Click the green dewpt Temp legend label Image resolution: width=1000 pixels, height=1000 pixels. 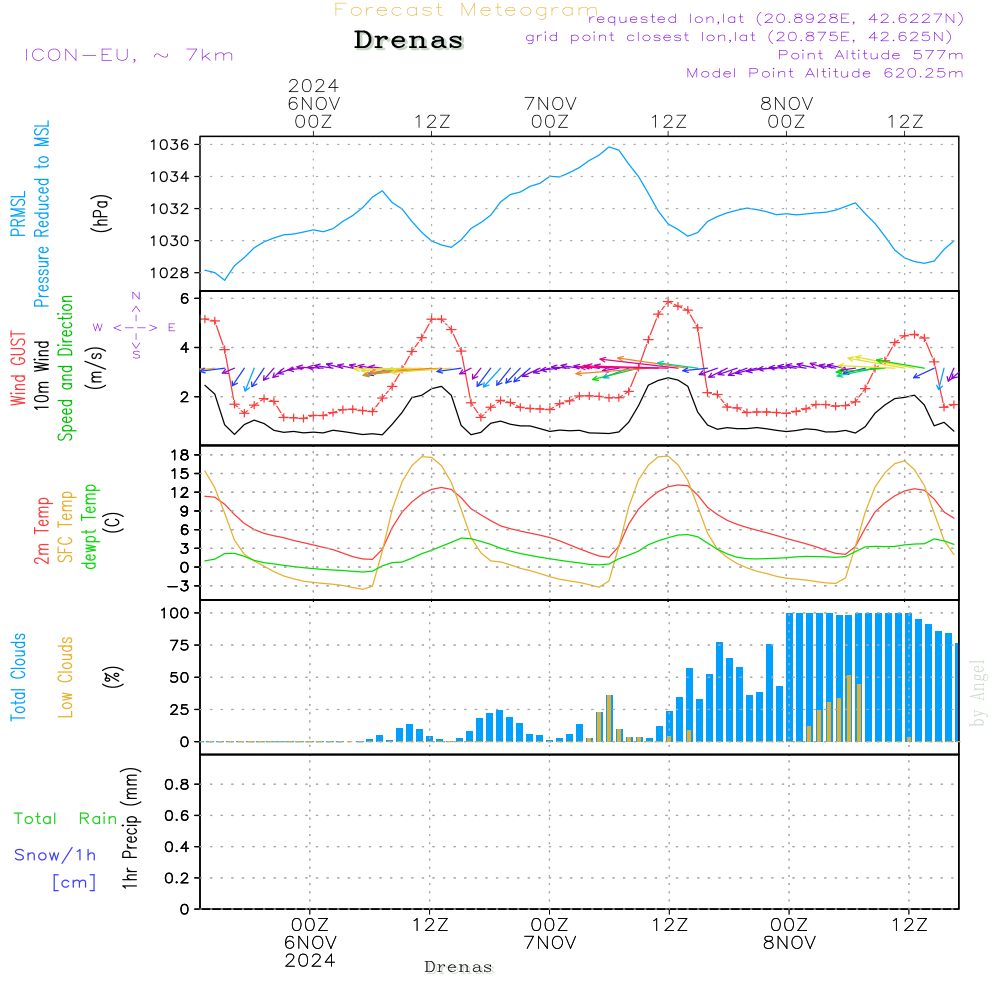pyautogui.click(x=90, y=527)
